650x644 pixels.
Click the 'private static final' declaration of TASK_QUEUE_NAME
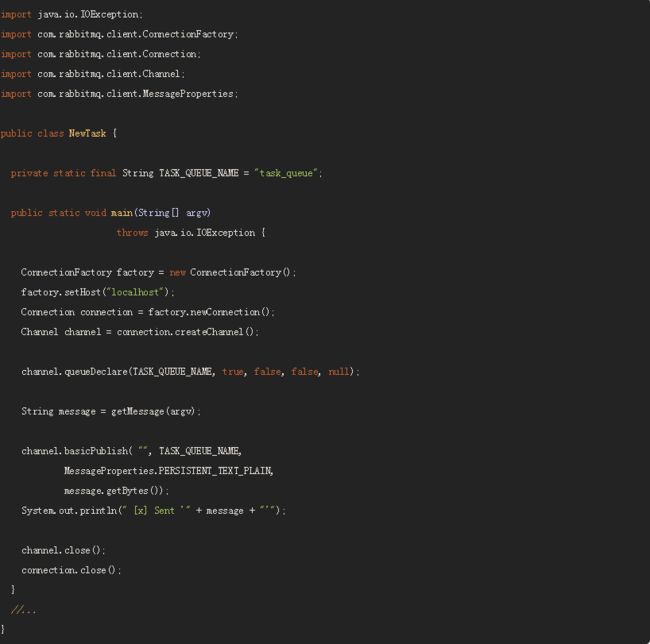click(x=167, y=173)
